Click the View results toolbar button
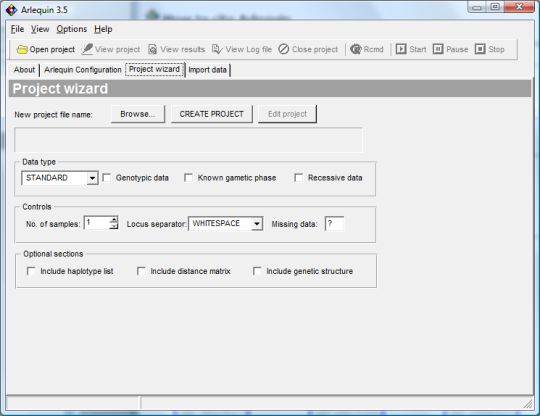 pyautogui.click(x=176, y=50)
